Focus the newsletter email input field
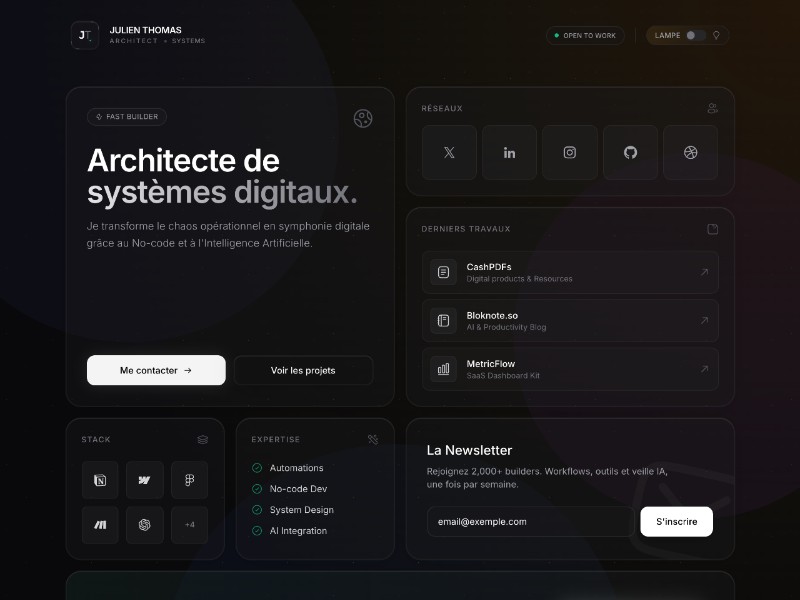The image size is (800, 600). point(530,522)
